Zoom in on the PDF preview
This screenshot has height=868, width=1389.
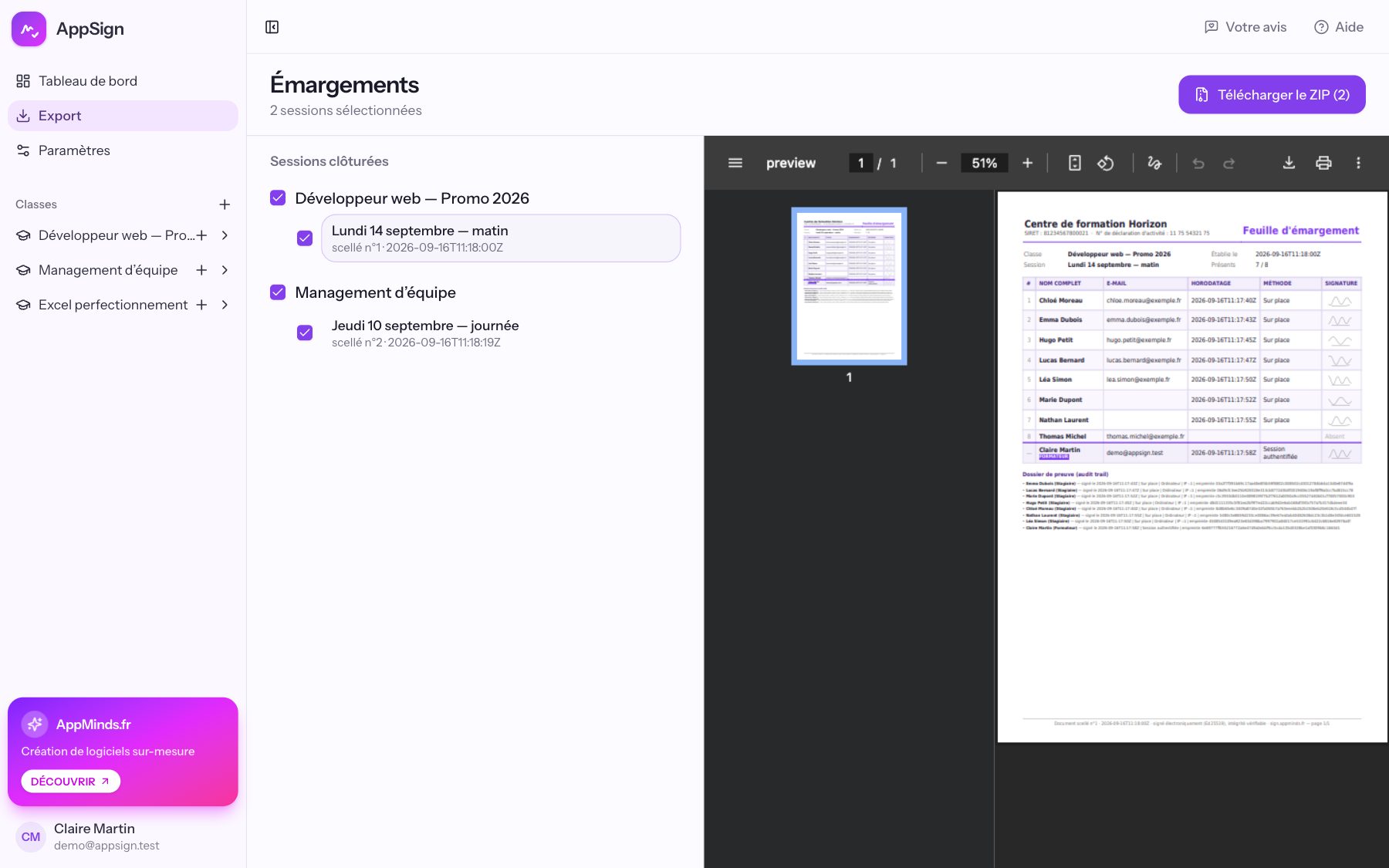(x=1027, y=163)
